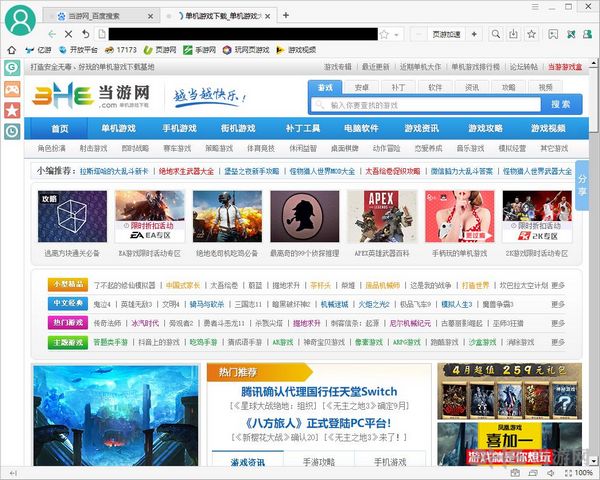
Task: Open the browser menu hamburger icon
Action: tap(535, 7)
